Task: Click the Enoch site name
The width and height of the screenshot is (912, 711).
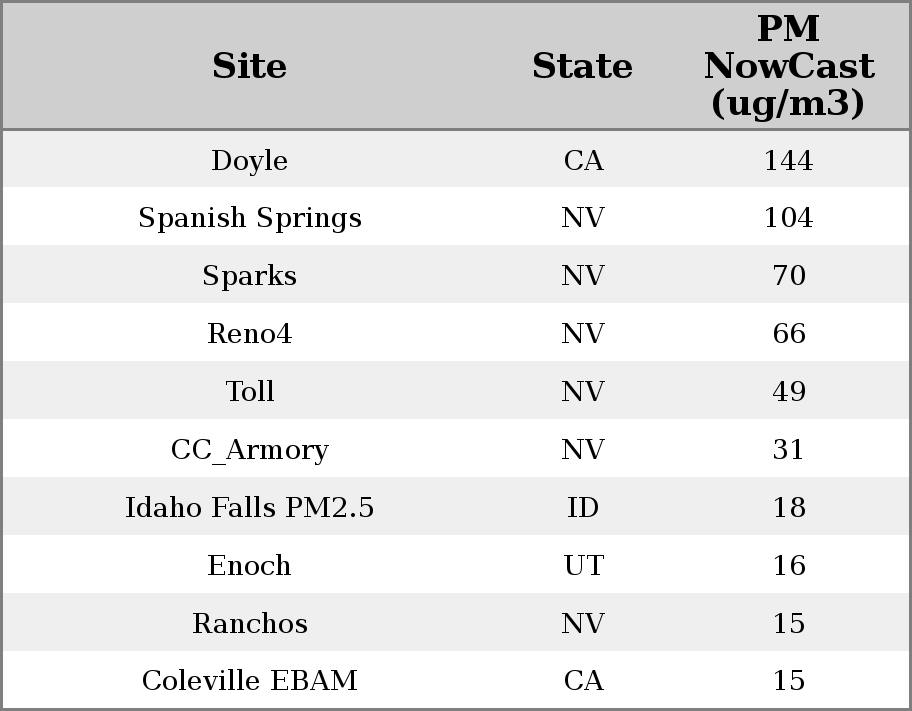Action: click(x=250, y=566)
